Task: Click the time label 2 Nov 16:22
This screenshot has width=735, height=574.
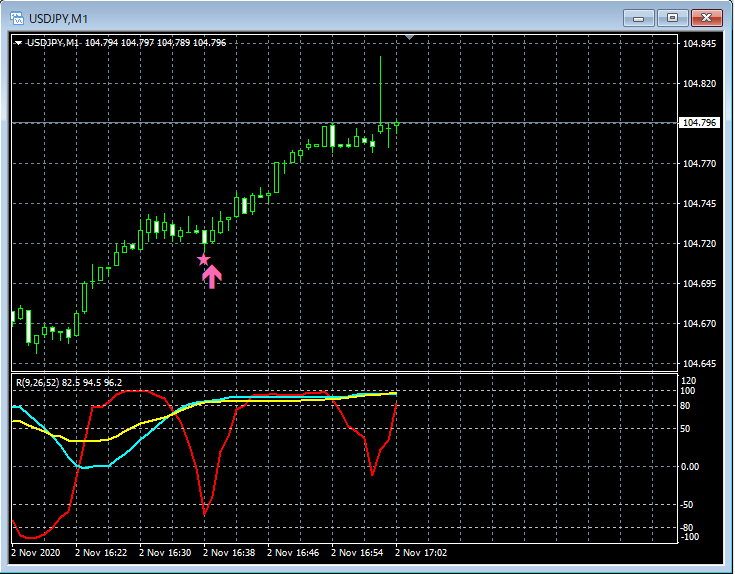Action: (101, 552)
